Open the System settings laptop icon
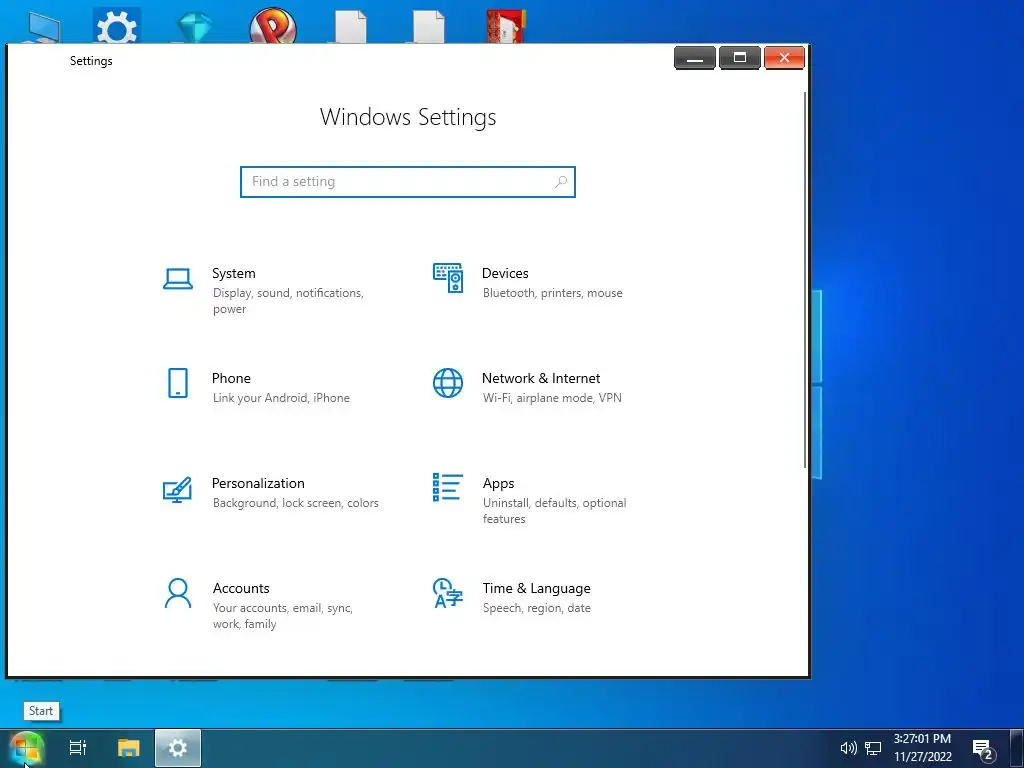The width and height of the screenshot is (1024, 768). tap(178, 279)
